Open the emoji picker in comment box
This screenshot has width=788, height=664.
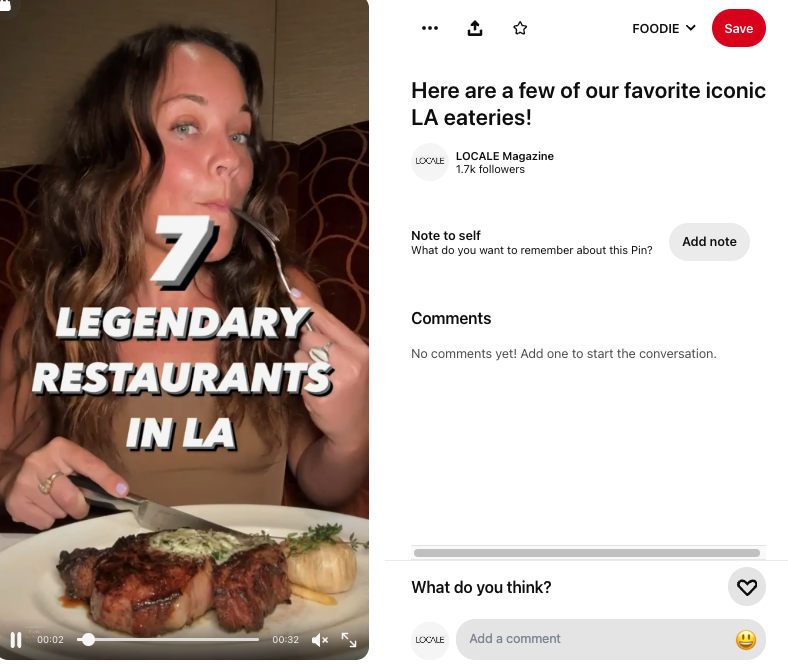pyautogui.click(x=746, y=639)
